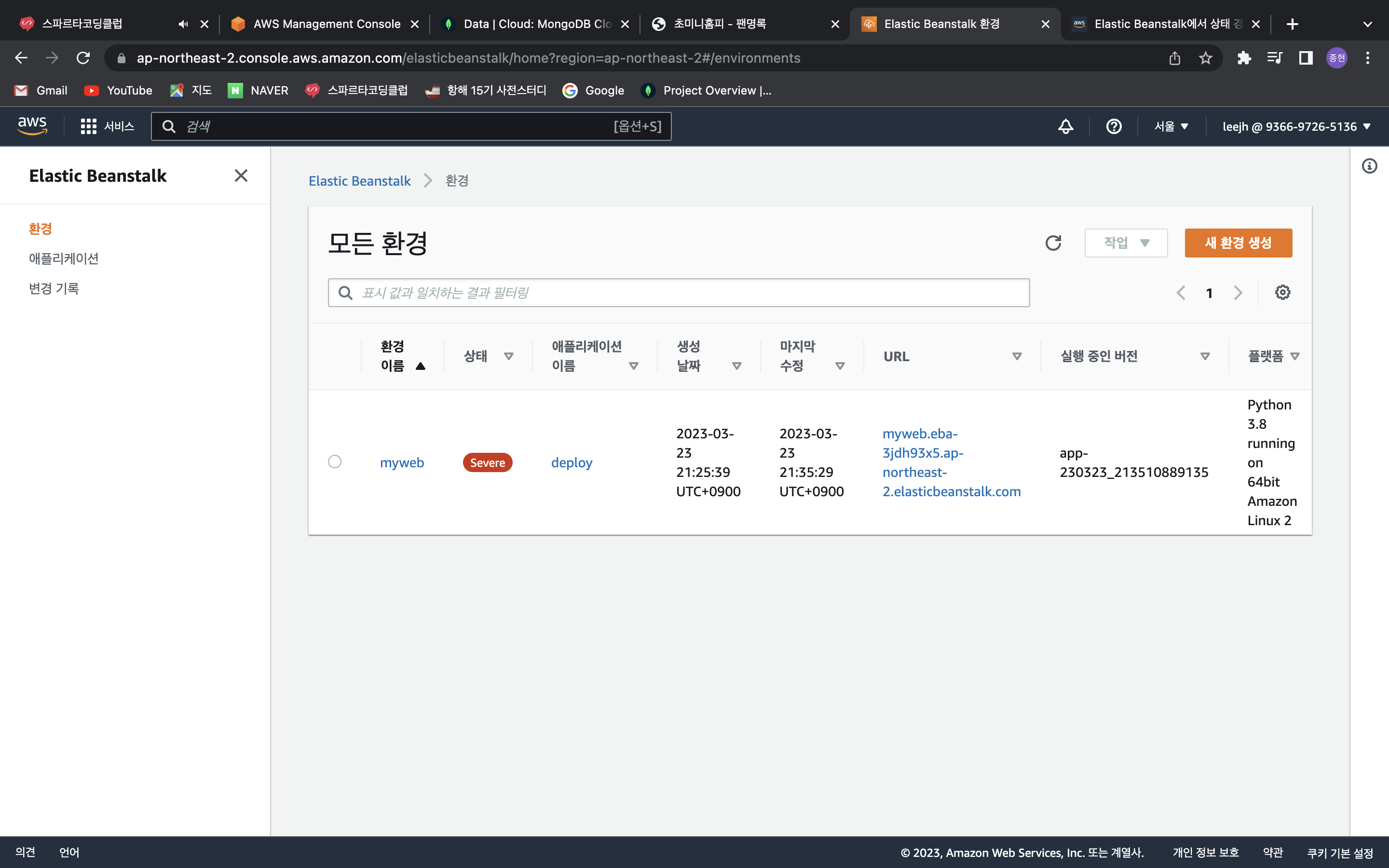
Task: Mute the audio on 스파르타코딩클럽 tab
Action: pos(183,24)
